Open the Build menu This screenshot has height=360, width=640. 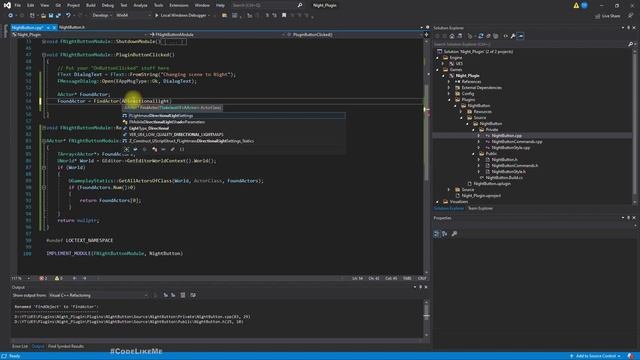coord(91,5)
